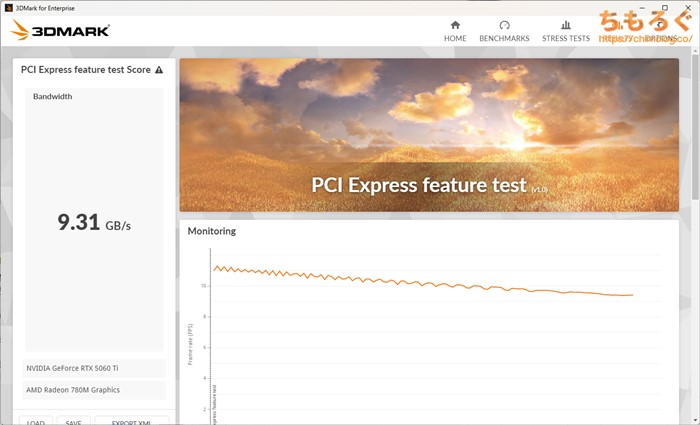Click the warning triangle beside the score title
700x425 pixels.
click(159, 70)
